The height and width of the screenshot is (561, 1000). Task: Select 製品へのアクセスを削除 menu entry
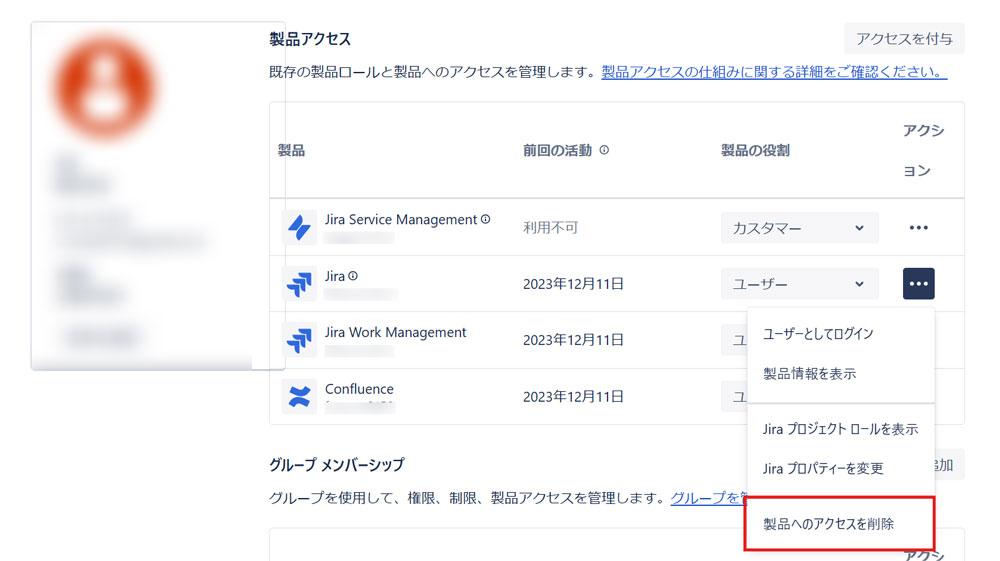(x=841, y=524)
